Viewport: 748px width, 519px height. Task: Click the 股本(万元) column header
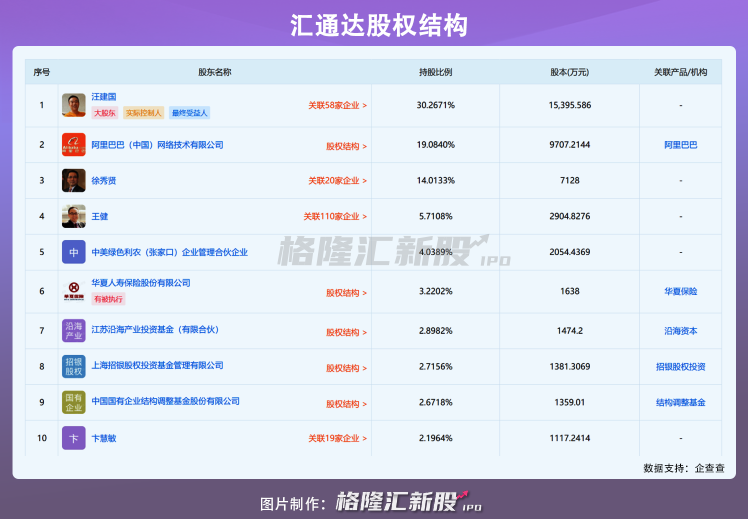pos(570,72)
